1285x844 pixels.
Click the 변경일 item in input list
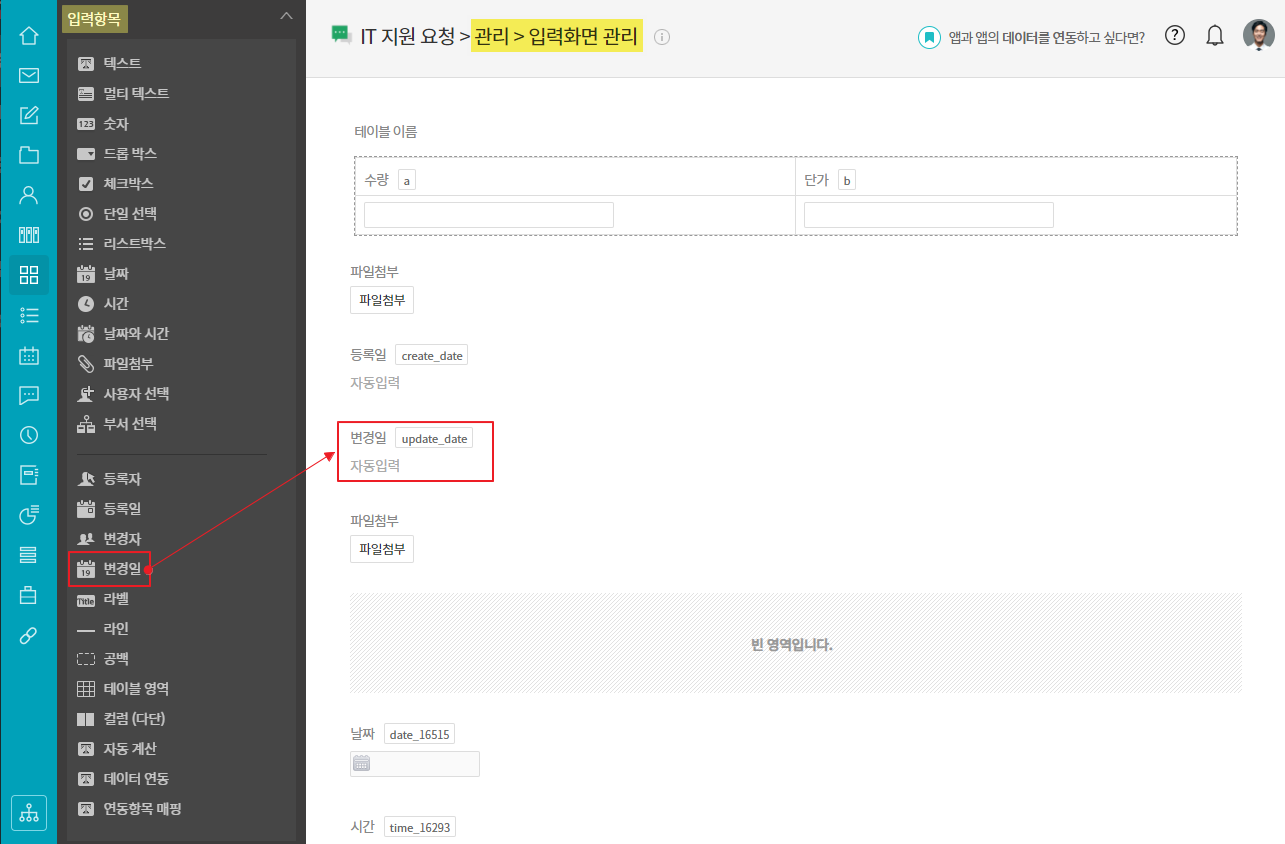122,569
